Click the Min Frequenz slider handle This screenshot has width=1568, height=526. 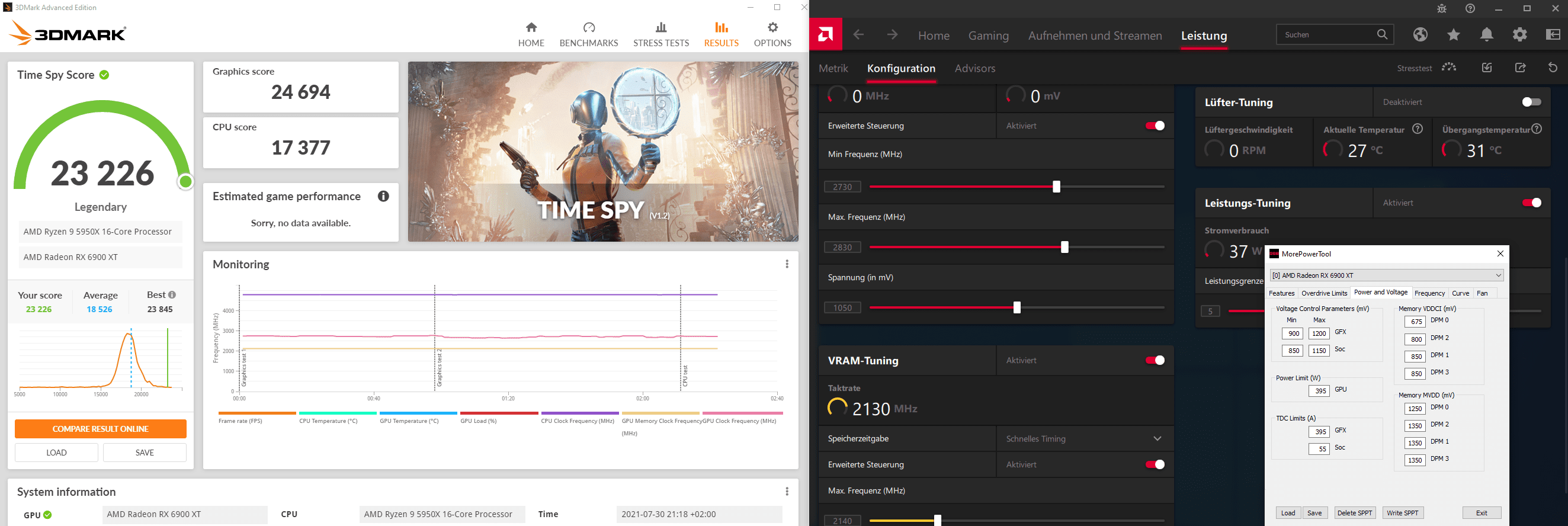point(1056,186)
